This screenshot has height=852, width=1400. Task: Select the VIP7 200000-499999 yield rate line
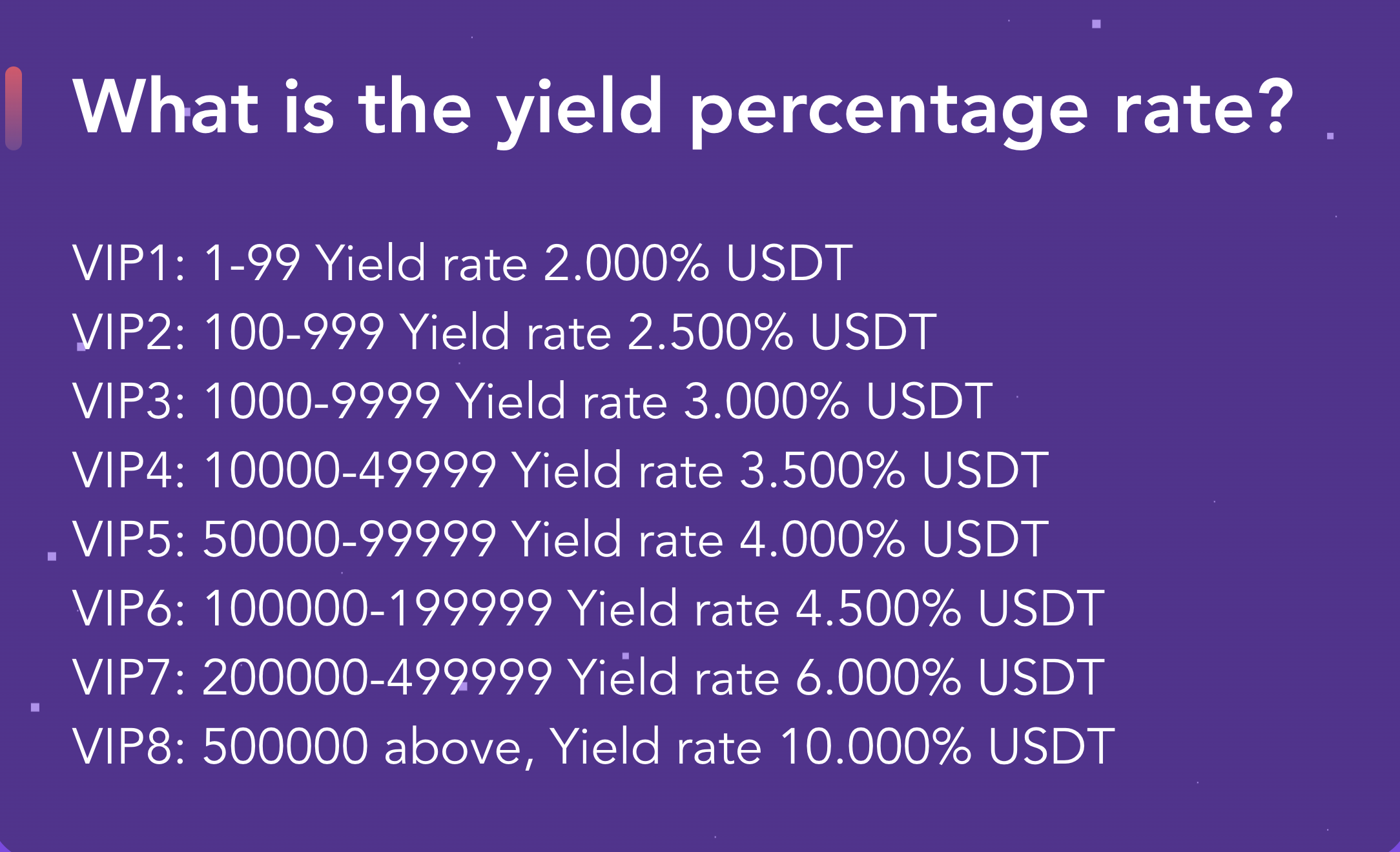tap(588, 677)
